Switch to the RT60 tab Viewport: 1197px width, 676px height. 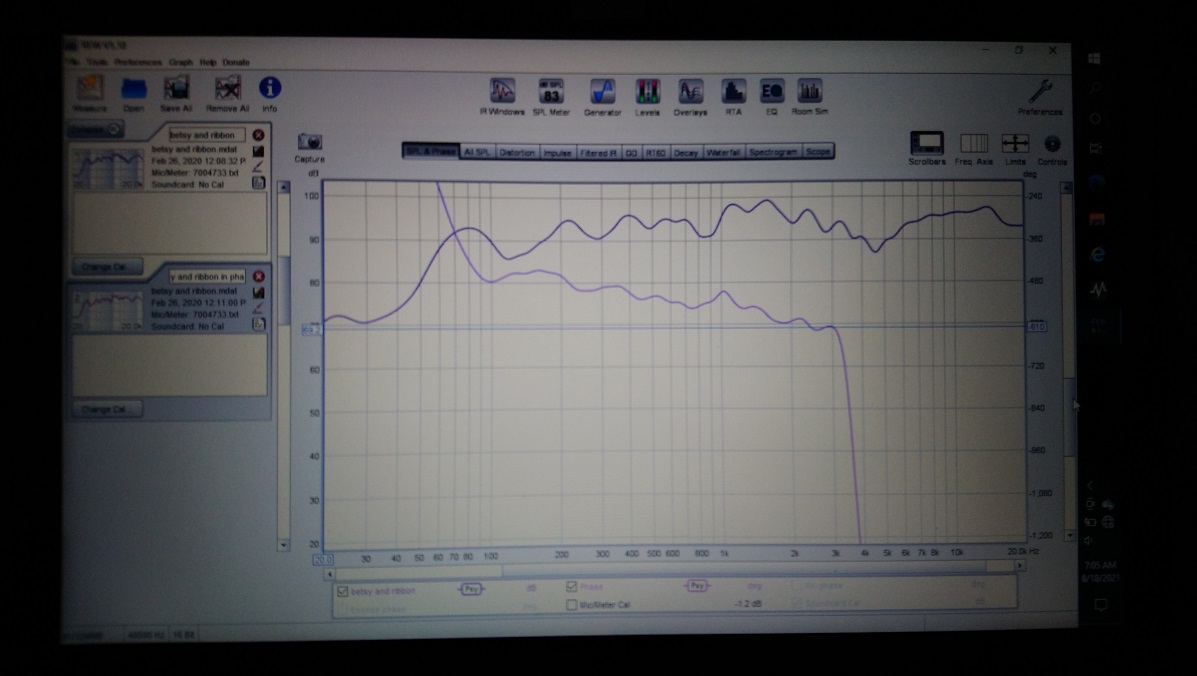(656, 153)
